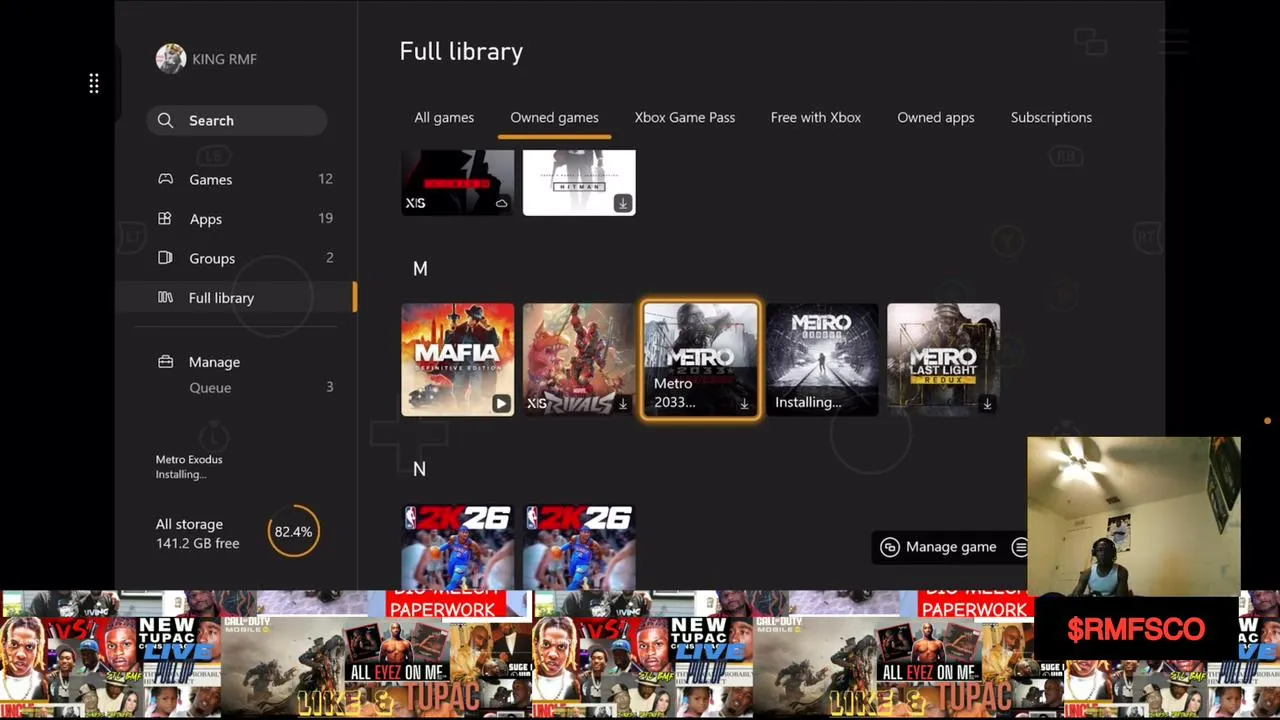
Task: Select the Mafia Definitive Edition tile
Action: coord(458,359)
